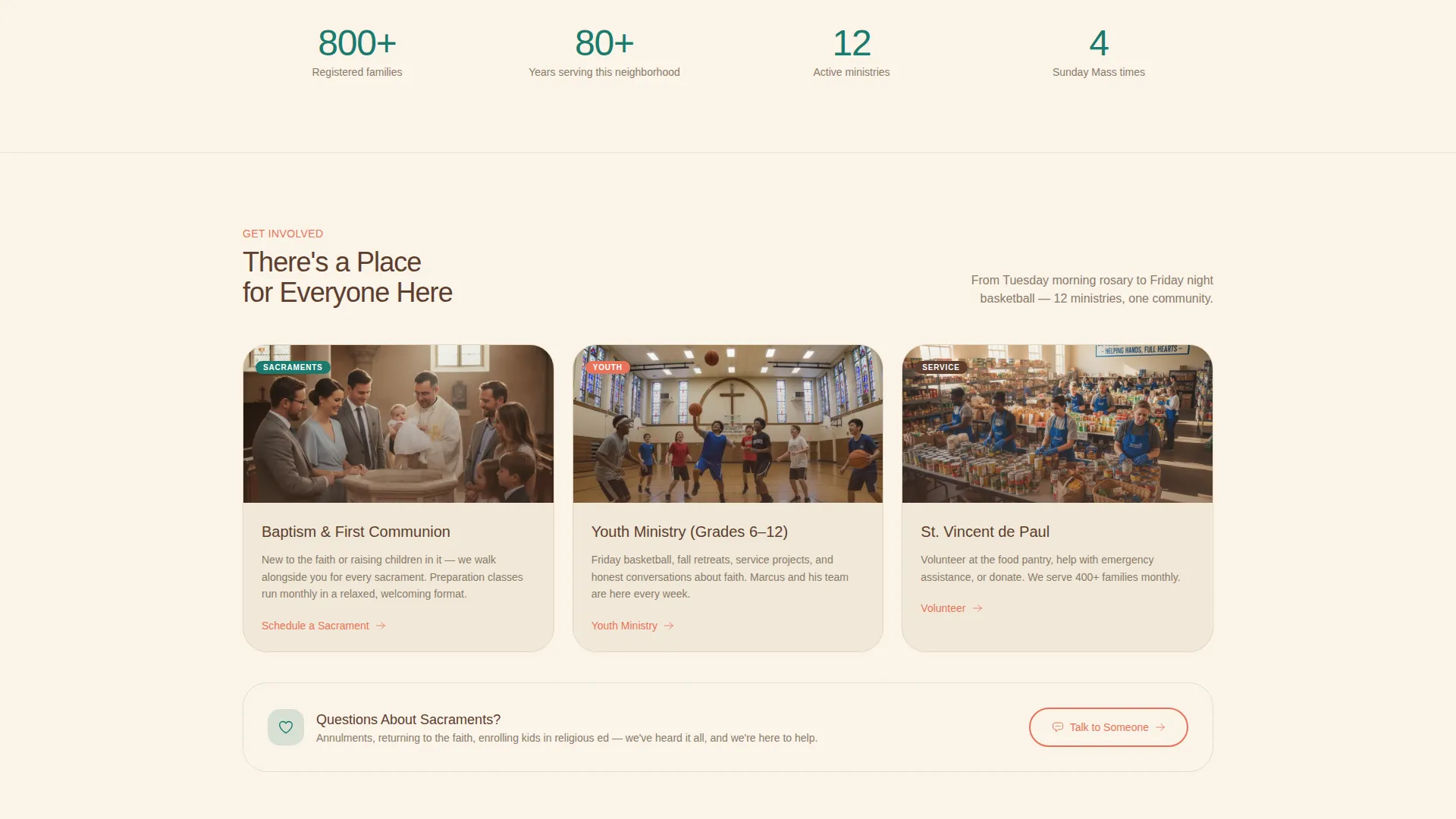1456x819 pixels.
Task: Click the arrow icon after Volunteer link
Action: [977, 608]
